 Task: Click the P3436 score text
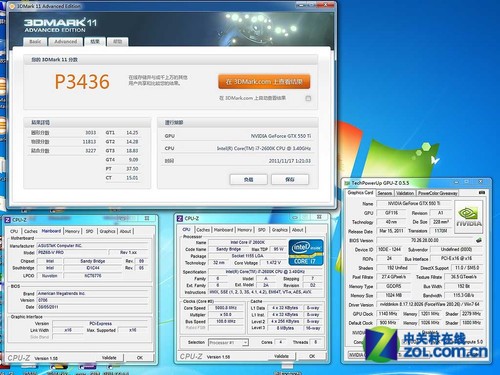(82, 82)
